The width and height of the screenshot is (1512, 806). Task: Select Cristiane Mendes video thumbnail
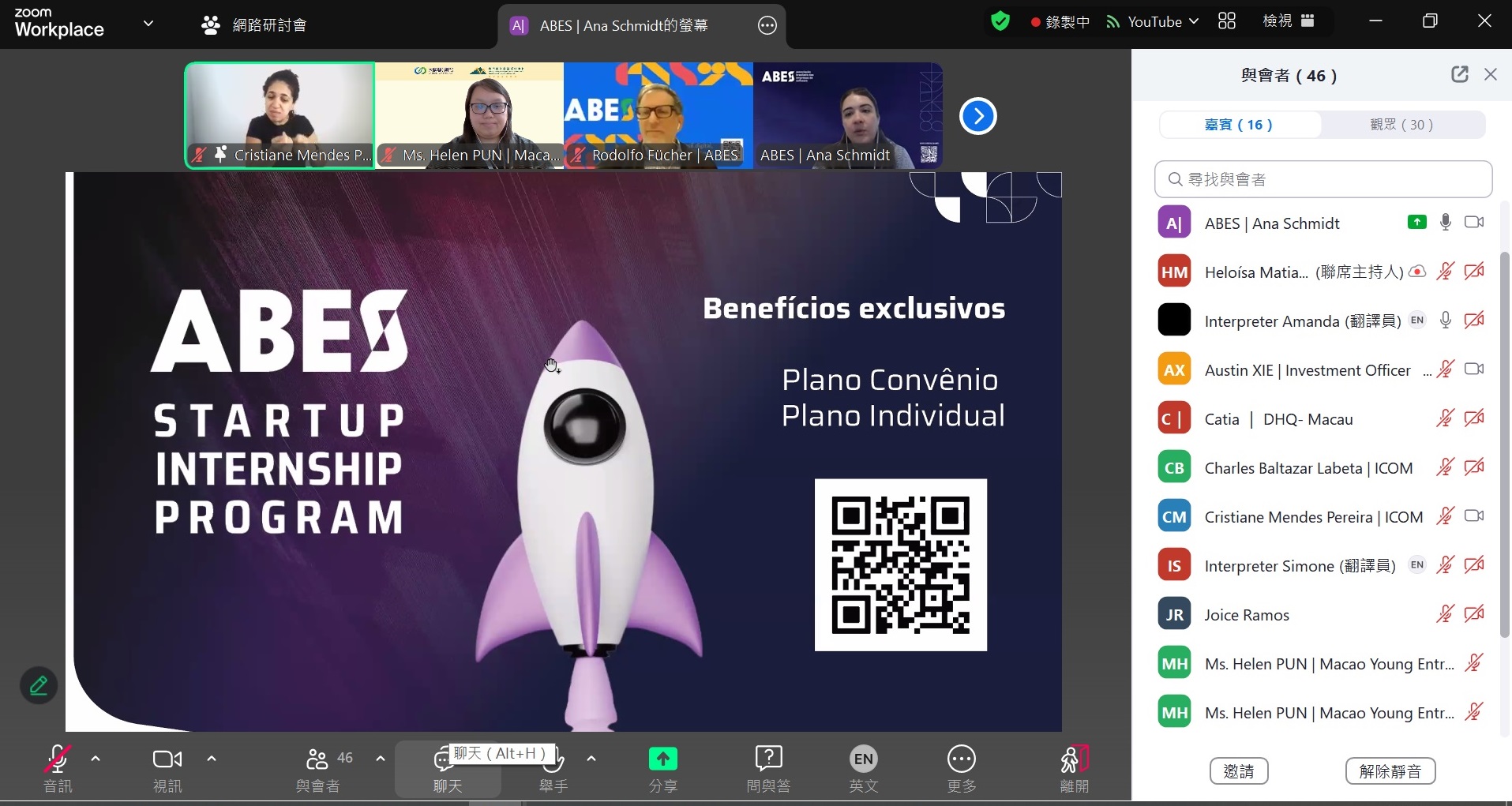280,116
